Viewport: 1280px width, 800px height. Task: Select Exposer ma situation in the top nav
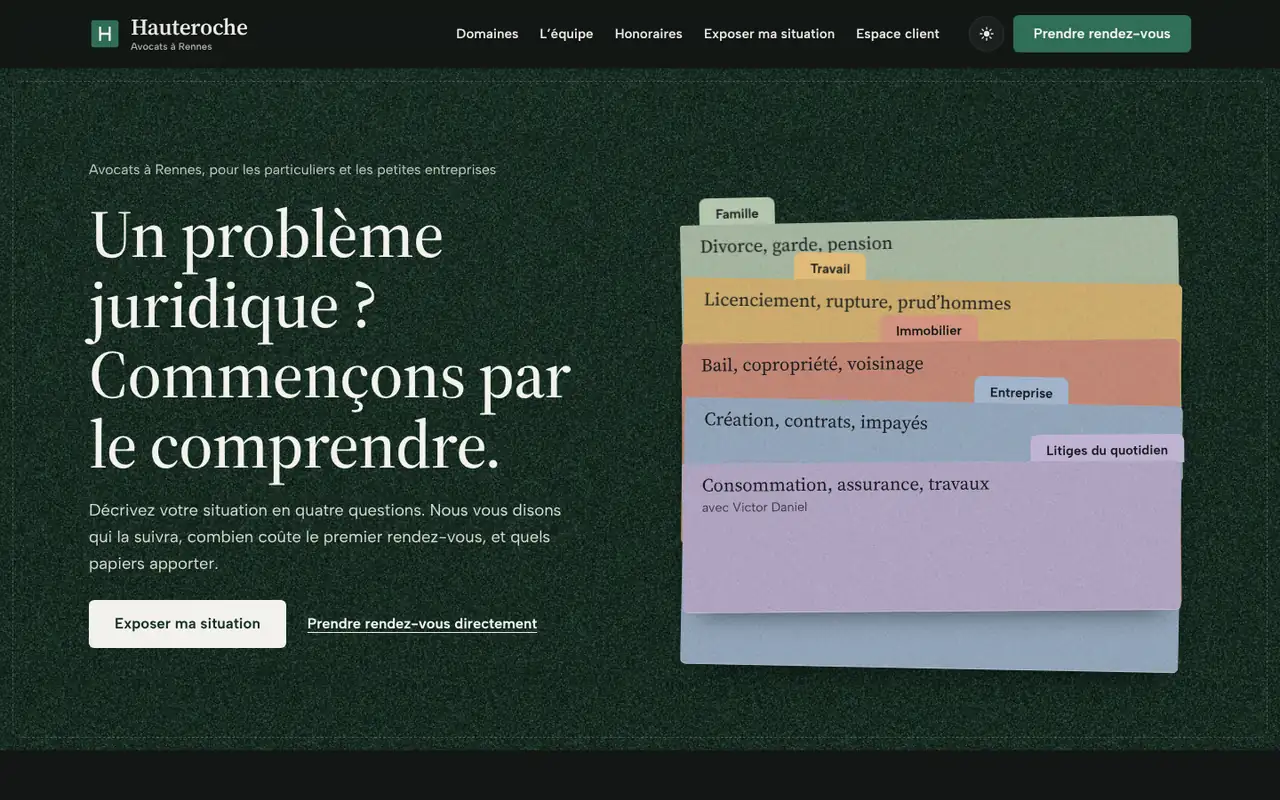click(769, 34)
